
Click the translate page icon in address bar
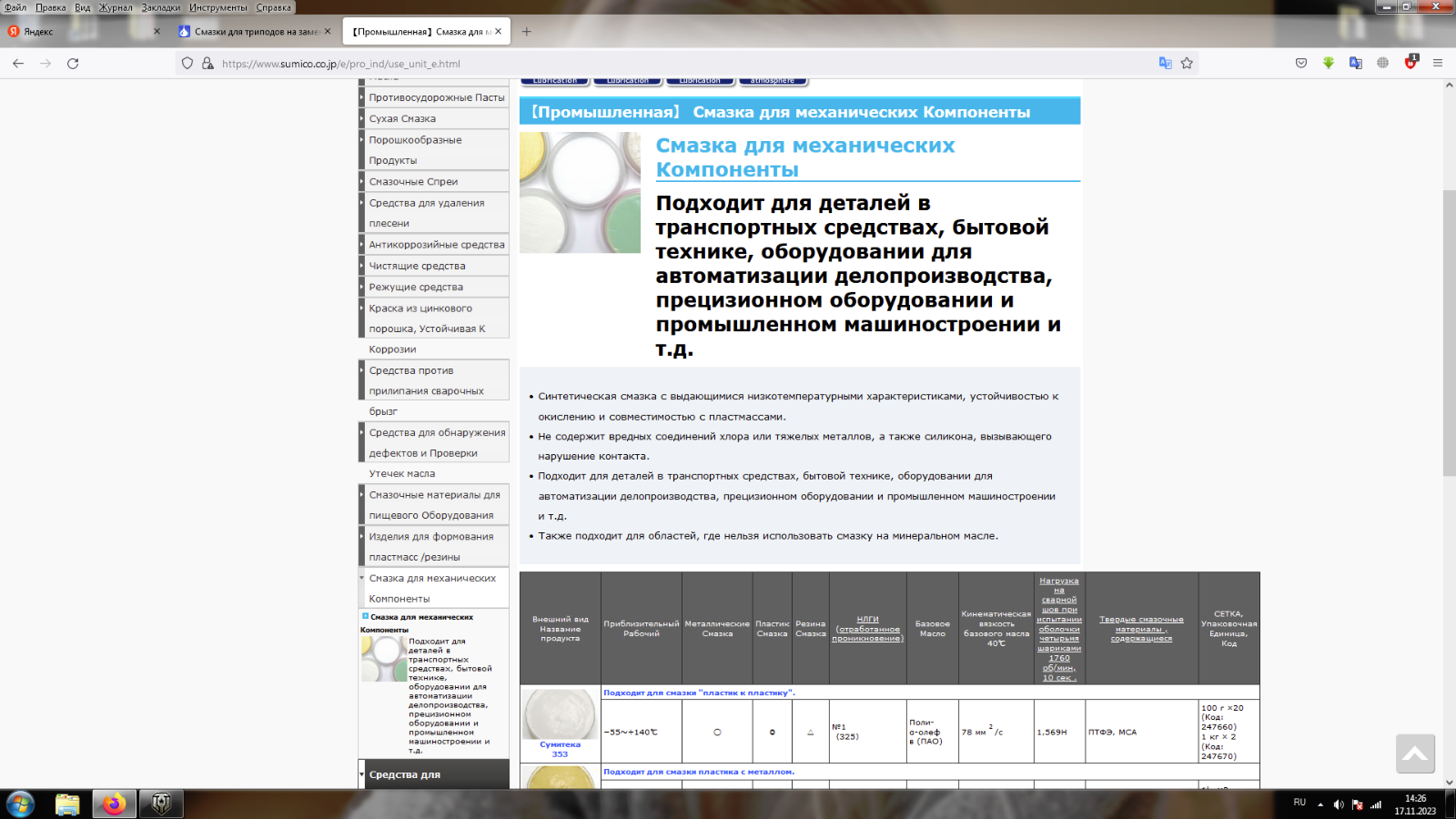(1165, 64)
